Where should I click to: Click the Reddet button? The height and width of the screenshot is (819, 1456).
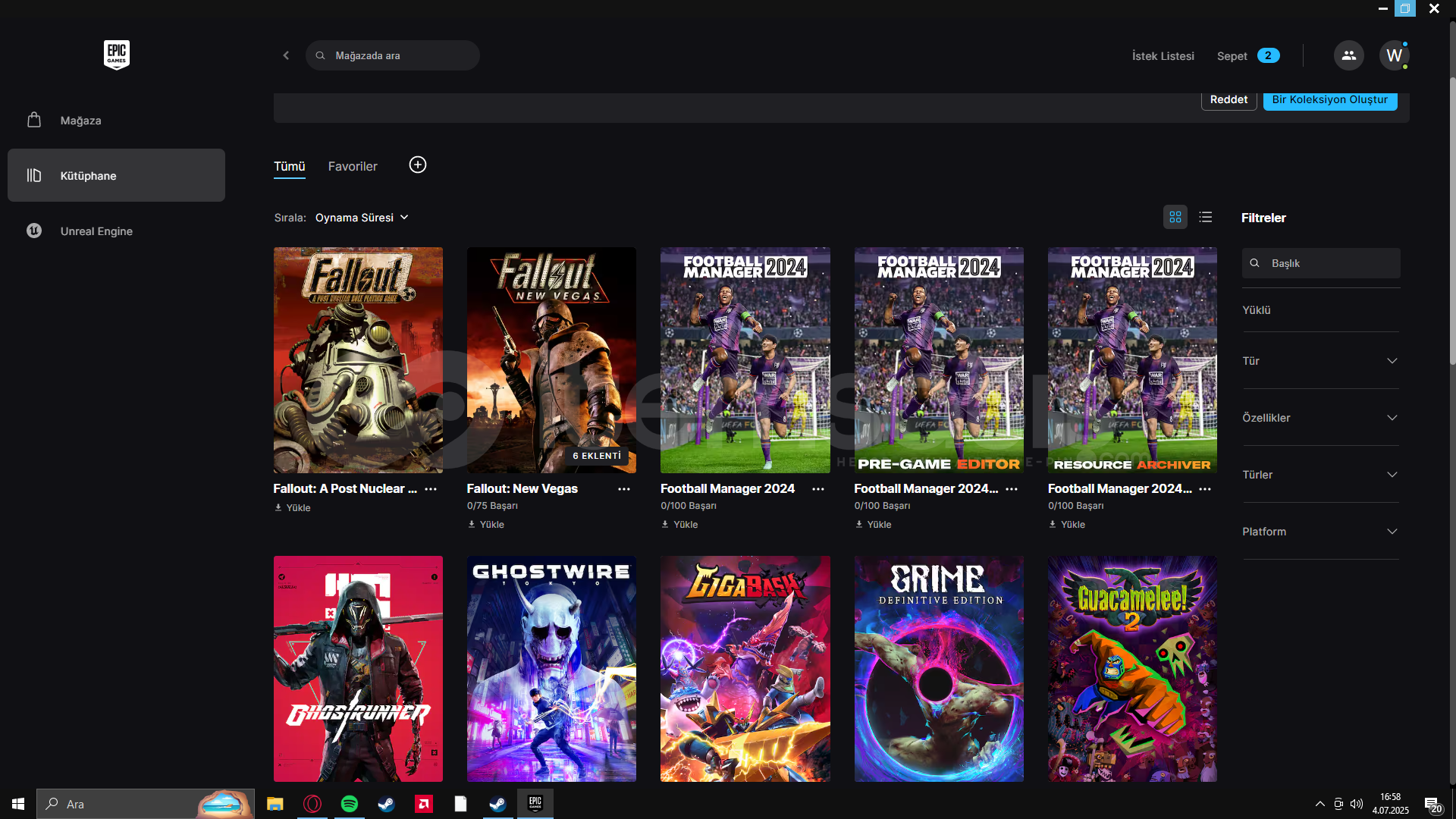[1228, 99]
